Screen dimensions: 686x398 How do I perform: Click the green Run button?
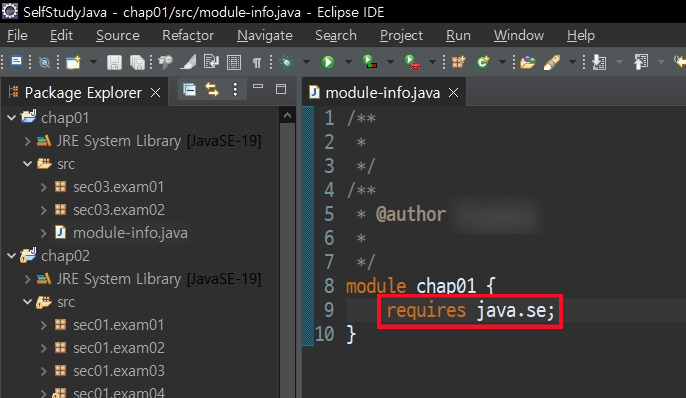click(x=328, y=63)
